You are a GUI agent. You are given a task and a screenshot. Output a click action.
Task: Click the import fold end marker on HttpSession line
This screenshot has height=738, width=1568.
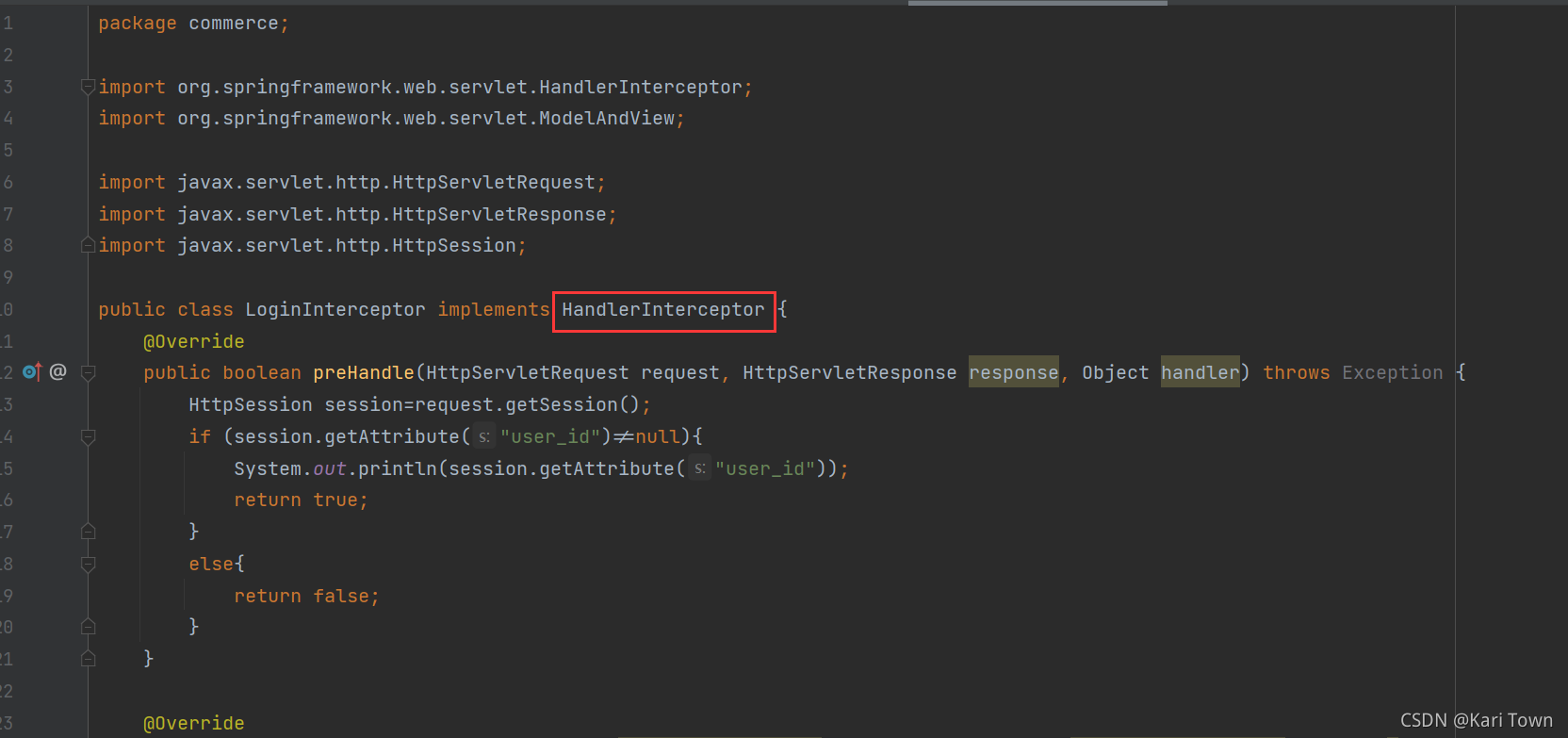click(x=88, y=245)
